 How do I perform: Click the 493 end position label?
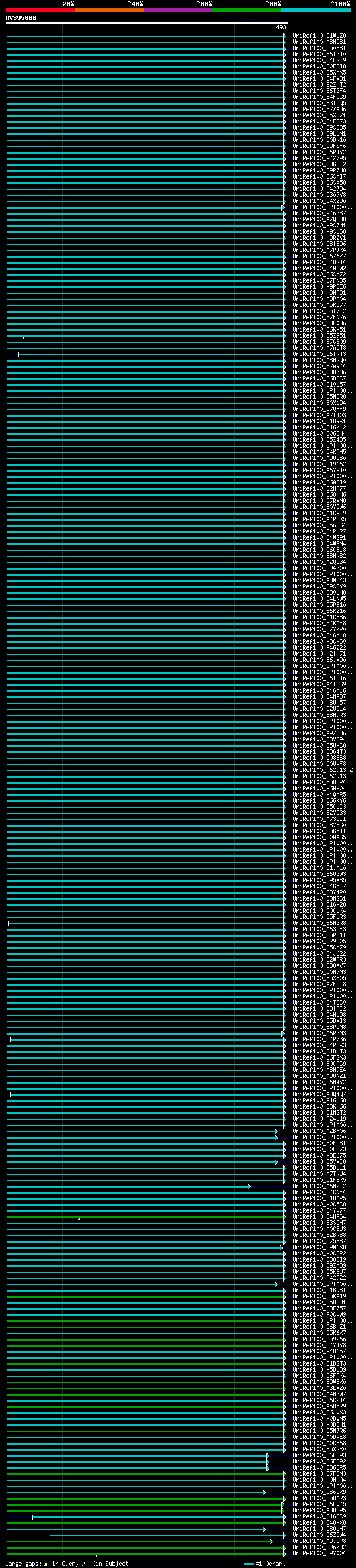click(280, 27)
